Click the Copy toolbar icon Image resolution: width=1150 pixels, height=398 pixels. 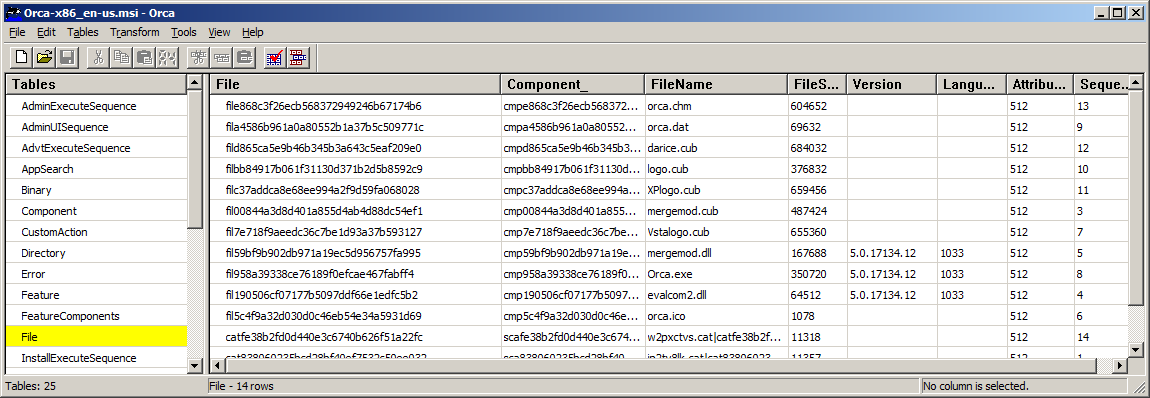[122, 56]
